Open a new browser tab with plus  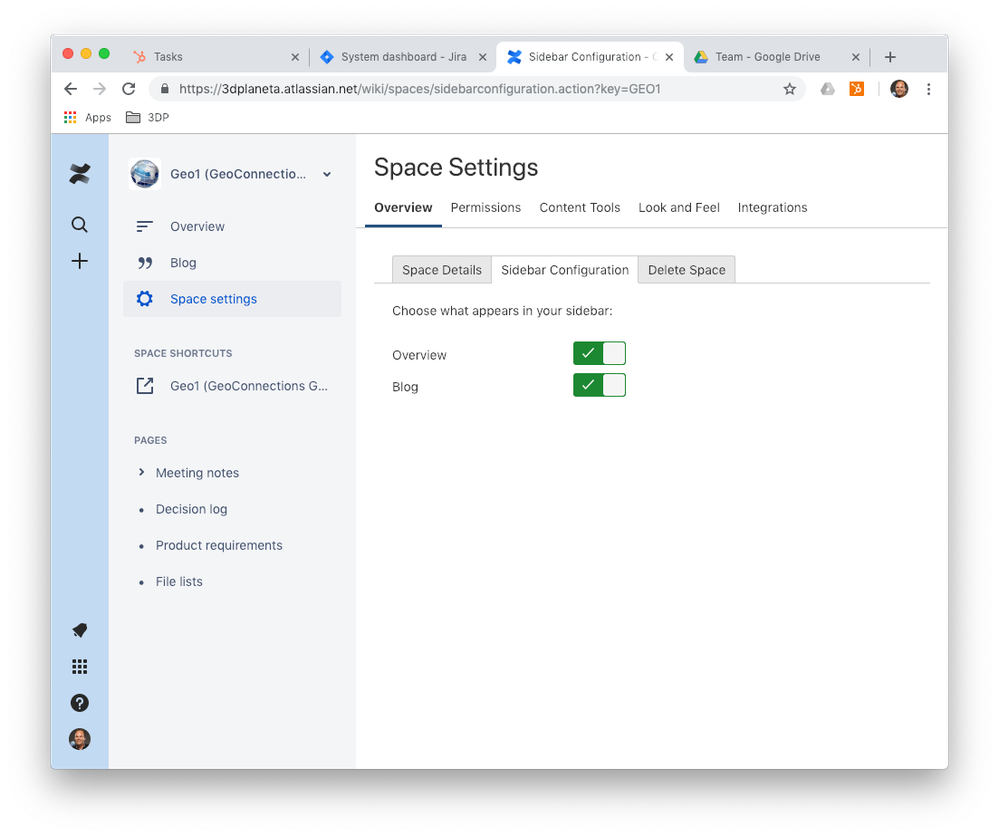tap(890, 57)
